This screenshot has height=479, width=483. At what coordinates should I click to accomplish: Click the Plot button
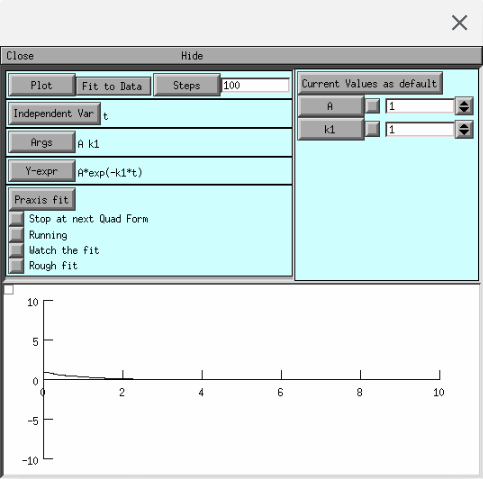(x=42, y=85)
